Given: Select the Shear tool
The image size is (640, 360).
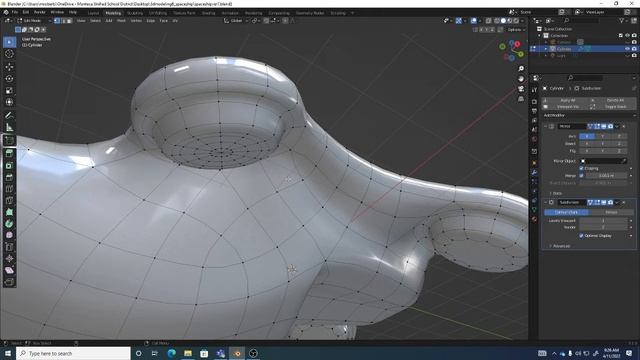Looking at the screenshot, I should coord(9,270).
